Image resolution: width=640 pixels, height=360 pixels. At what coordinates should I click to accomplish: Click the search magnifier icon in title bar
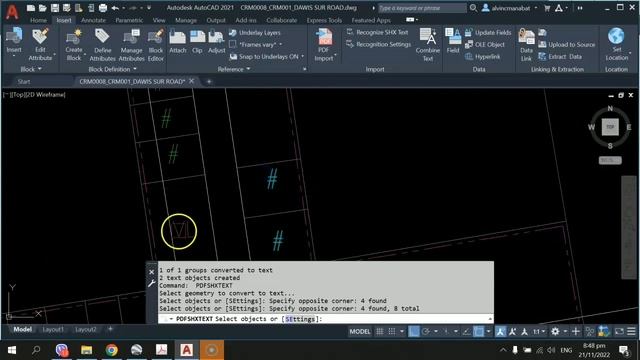point(473,8)
